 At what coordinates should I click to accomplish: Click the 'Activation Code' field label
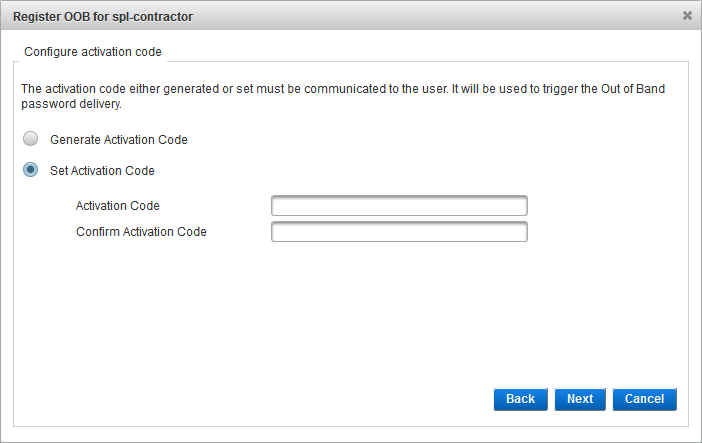point(118,206)
